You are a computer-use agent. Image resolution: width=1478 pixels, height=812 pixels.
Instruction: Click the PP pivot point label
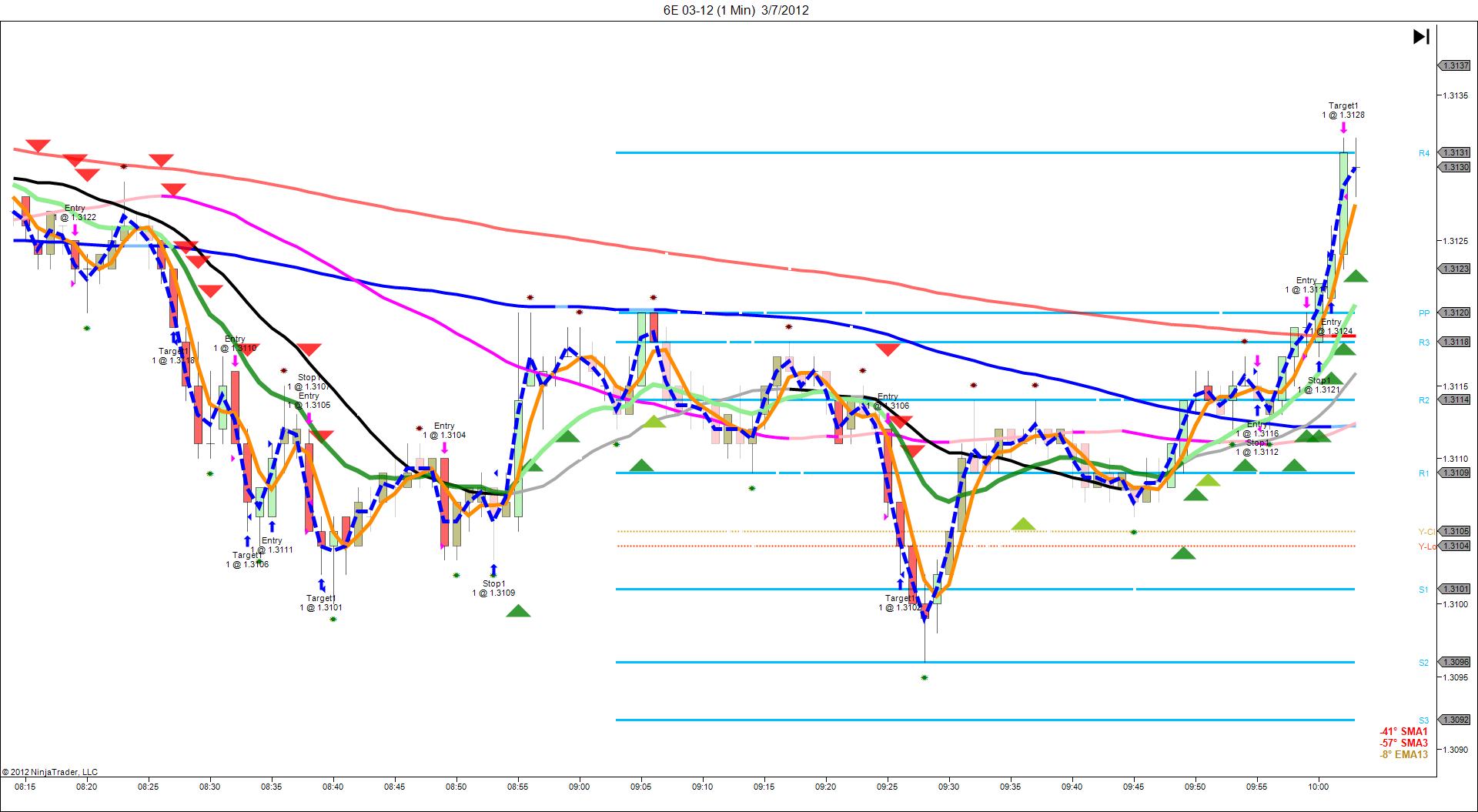coord(1424,313)
